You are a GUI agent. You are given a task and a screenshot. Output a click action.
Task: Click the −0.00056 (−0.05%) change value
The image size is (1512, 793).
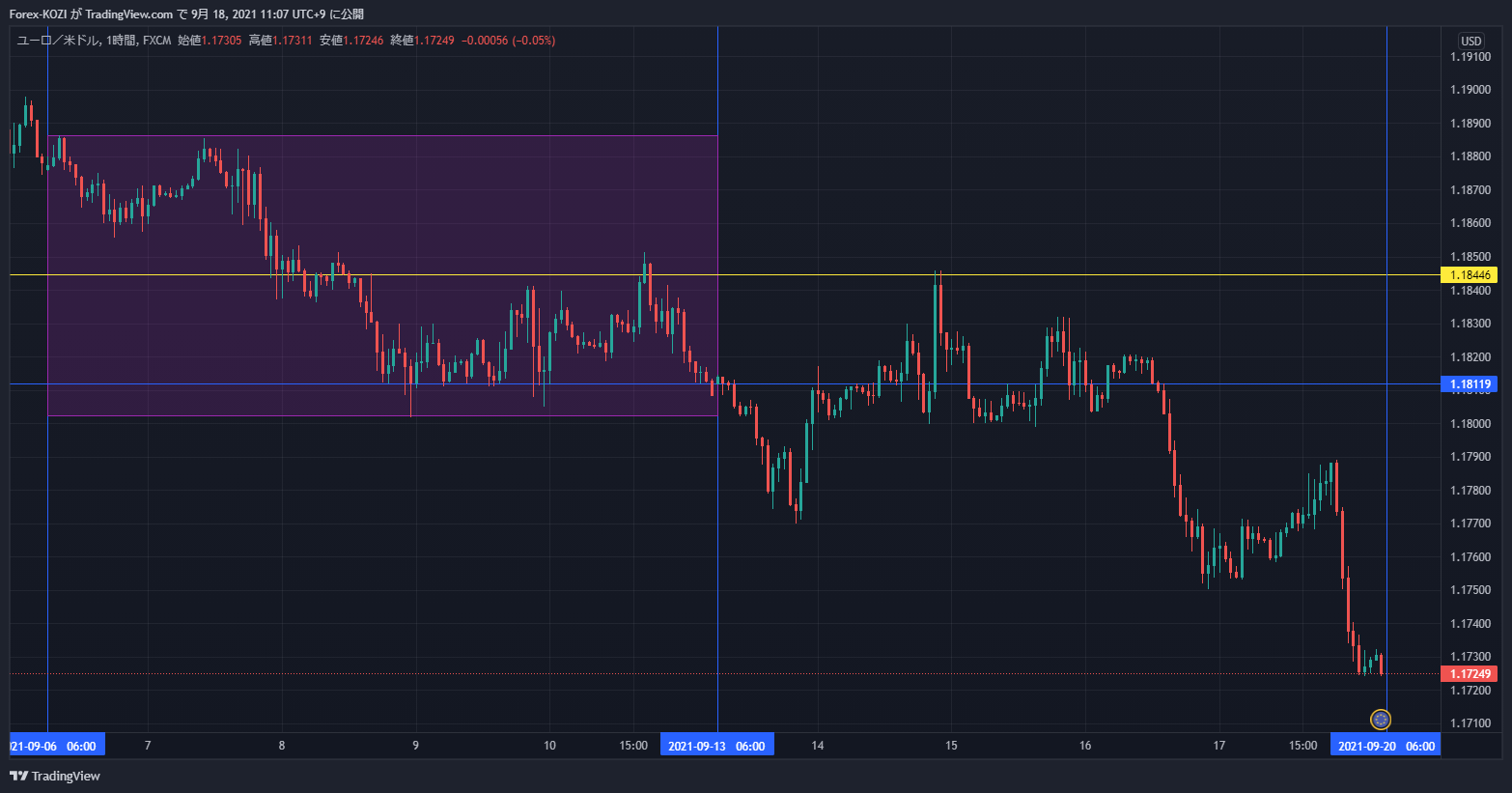coord(508,41)
